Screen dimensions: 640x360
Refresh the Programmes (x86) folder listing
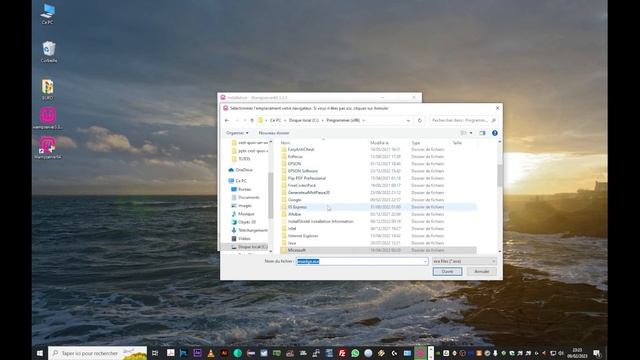coord(420,120)
